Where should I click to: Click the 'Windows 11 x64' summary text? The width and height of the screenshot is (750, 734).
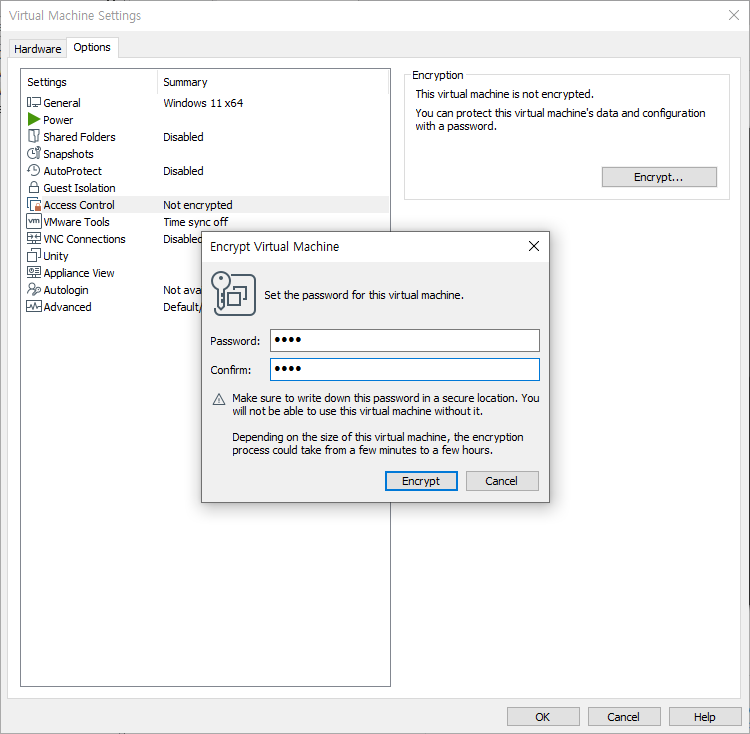click(203, 103)
